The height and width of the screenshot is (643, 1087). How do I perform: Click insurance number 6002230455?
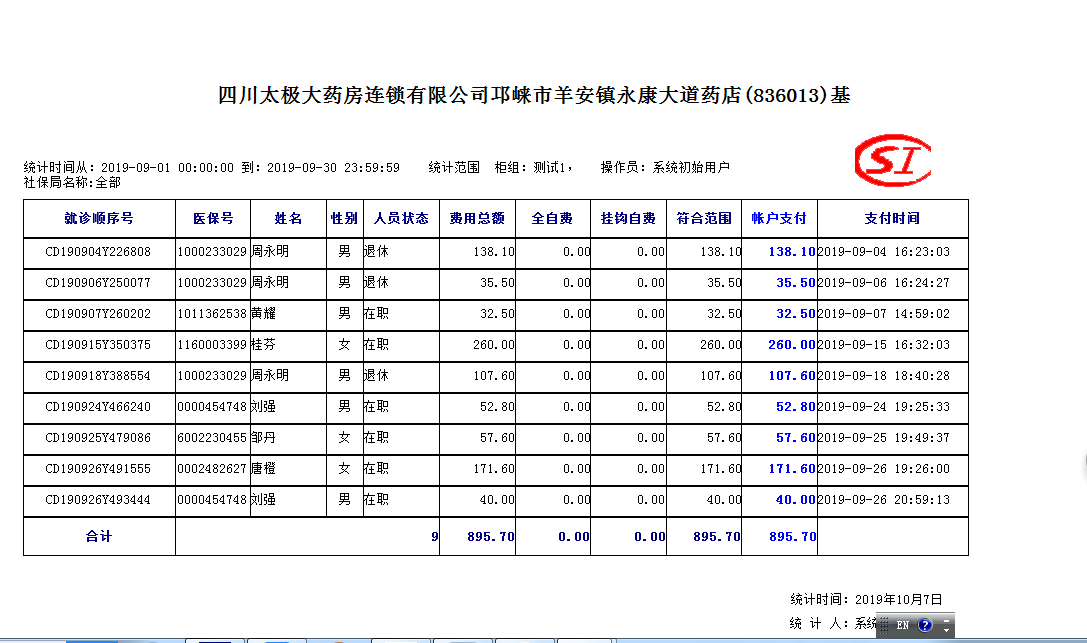212,438
